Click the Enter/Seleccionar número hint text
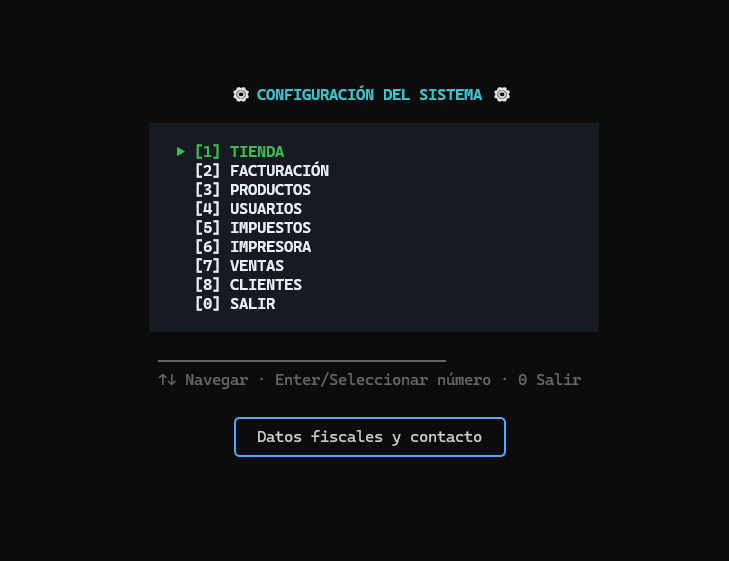729x561 pixels. pyautogui.click(x=383, y=380)
